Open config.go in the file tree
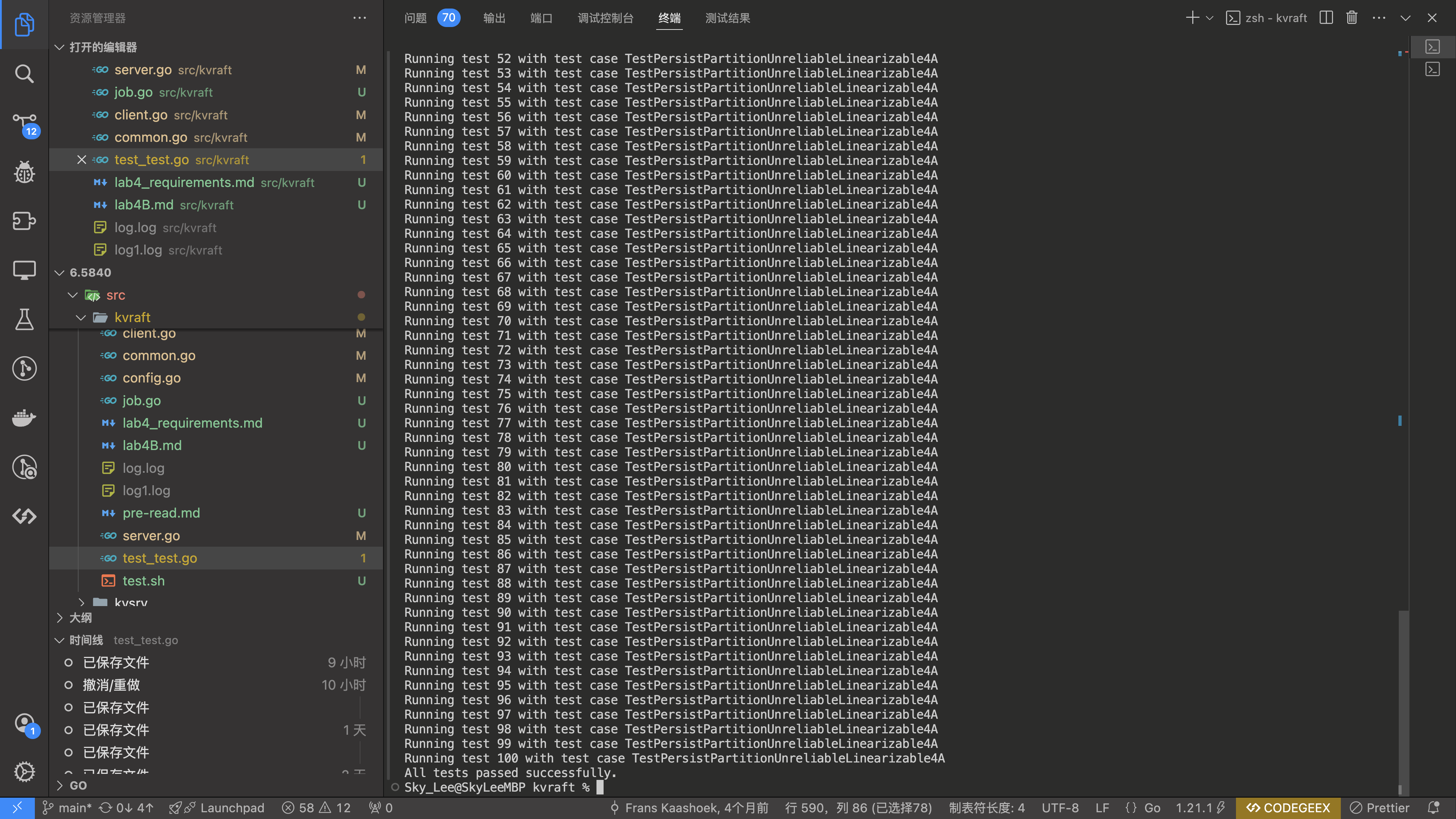This screenshot has width=1456, height=819. coord(151,378)
